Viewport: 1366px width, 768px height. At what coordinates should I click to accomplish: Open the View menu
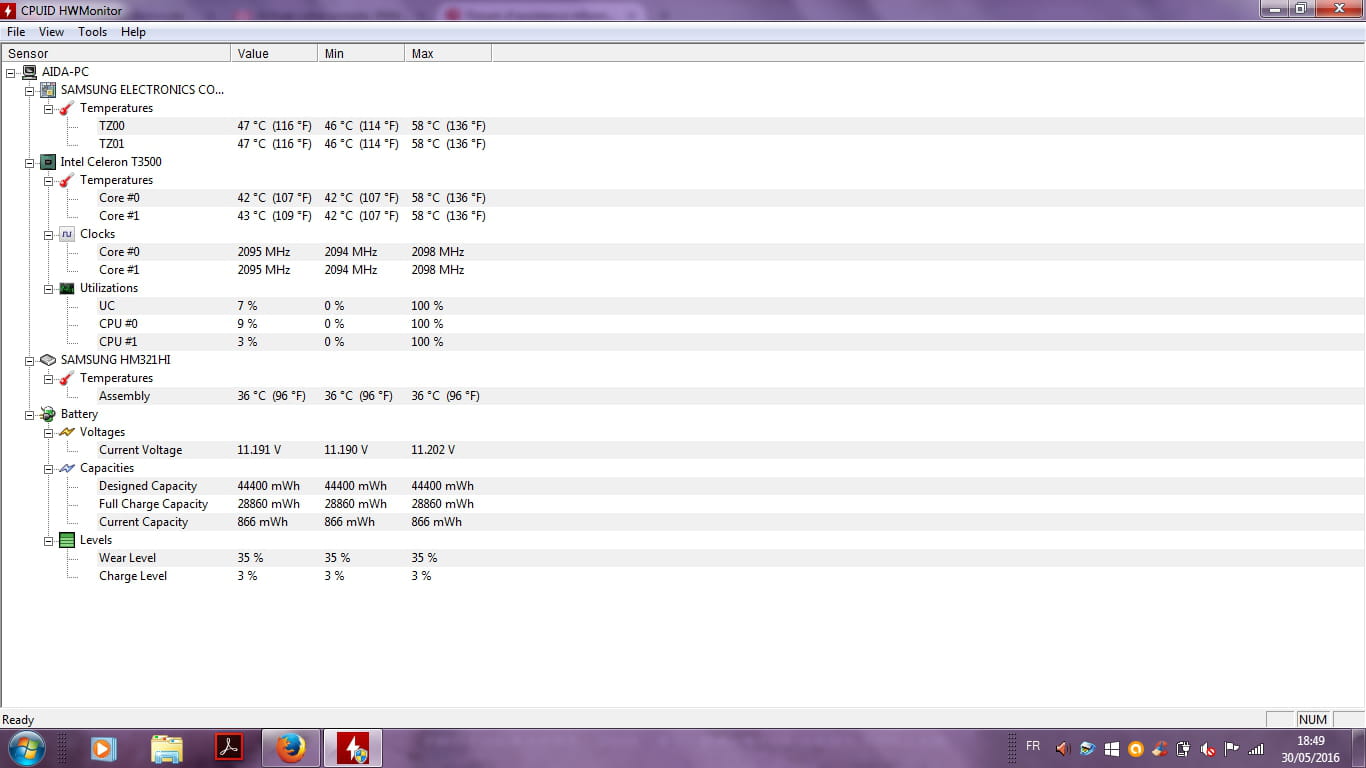tap(51, 32)
